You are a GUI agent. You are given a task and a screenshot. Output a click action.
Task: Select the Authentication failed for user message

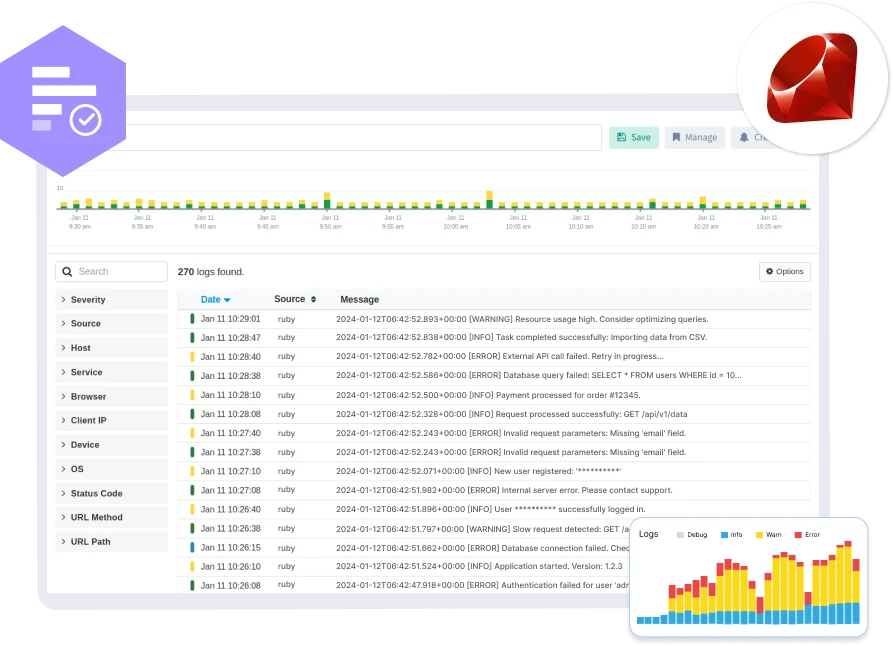coord(482,585)
